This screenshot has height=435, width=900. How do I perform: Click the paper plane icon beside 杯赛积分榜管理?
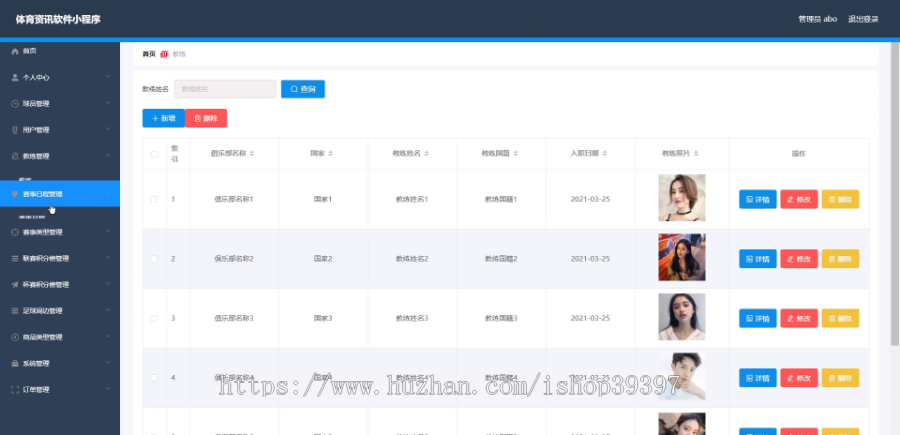(x=15, y=285)
